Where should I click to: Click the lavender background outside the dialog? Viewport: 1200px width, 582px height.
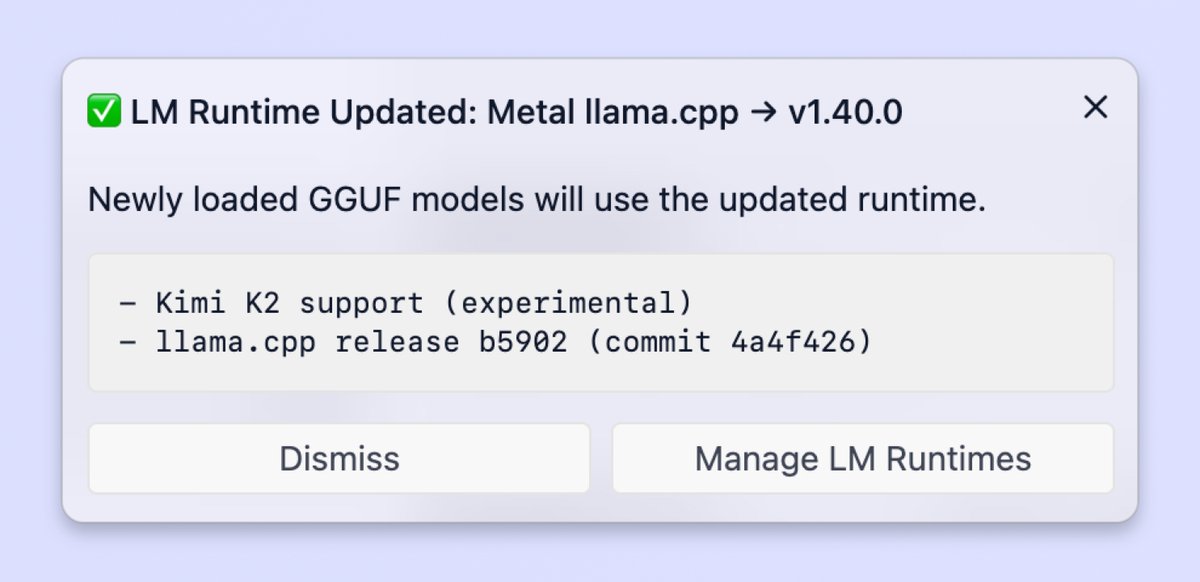(600, 28)
